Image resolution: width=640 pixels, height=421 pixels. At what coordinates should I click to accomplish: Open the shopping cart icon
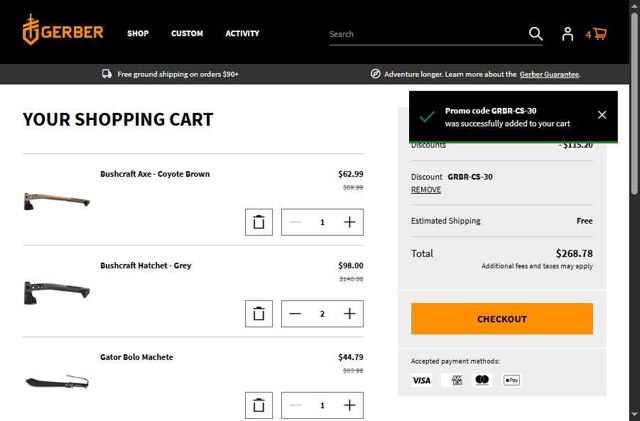596,34
